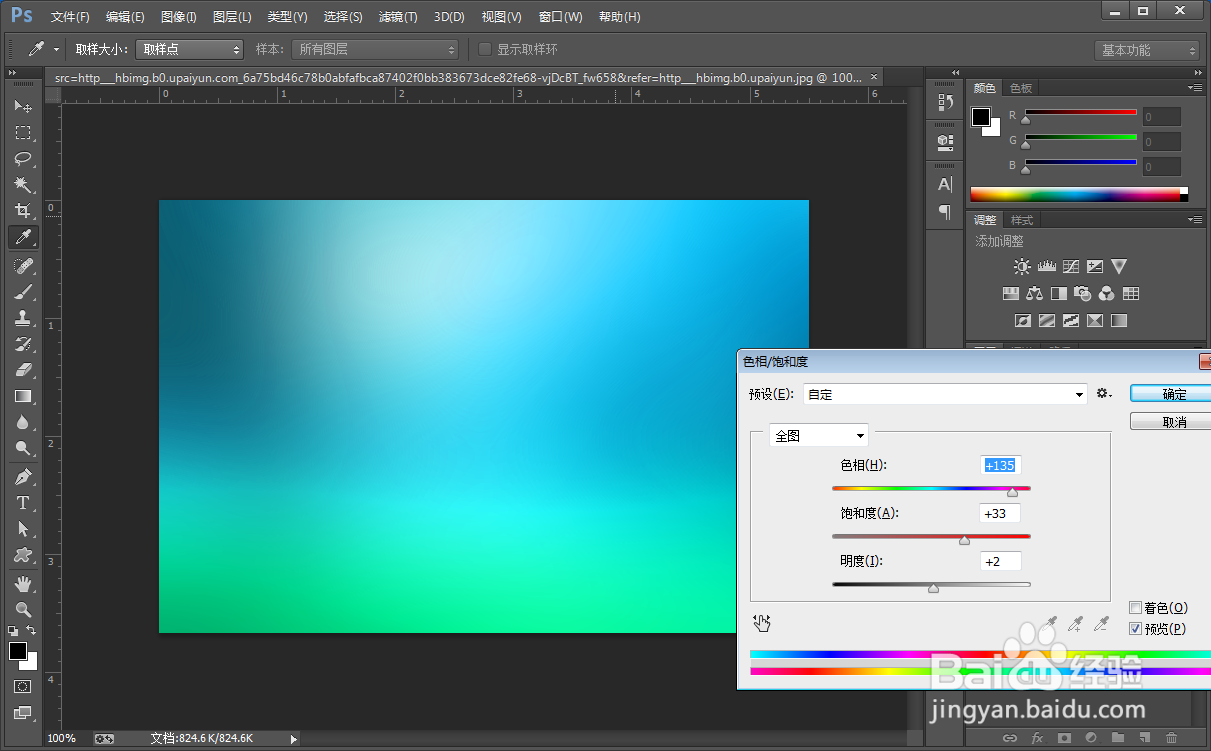This screenshot has width=1211, height=751.
Task: Select the Dodge tool
Action: [x=23, y=448]
